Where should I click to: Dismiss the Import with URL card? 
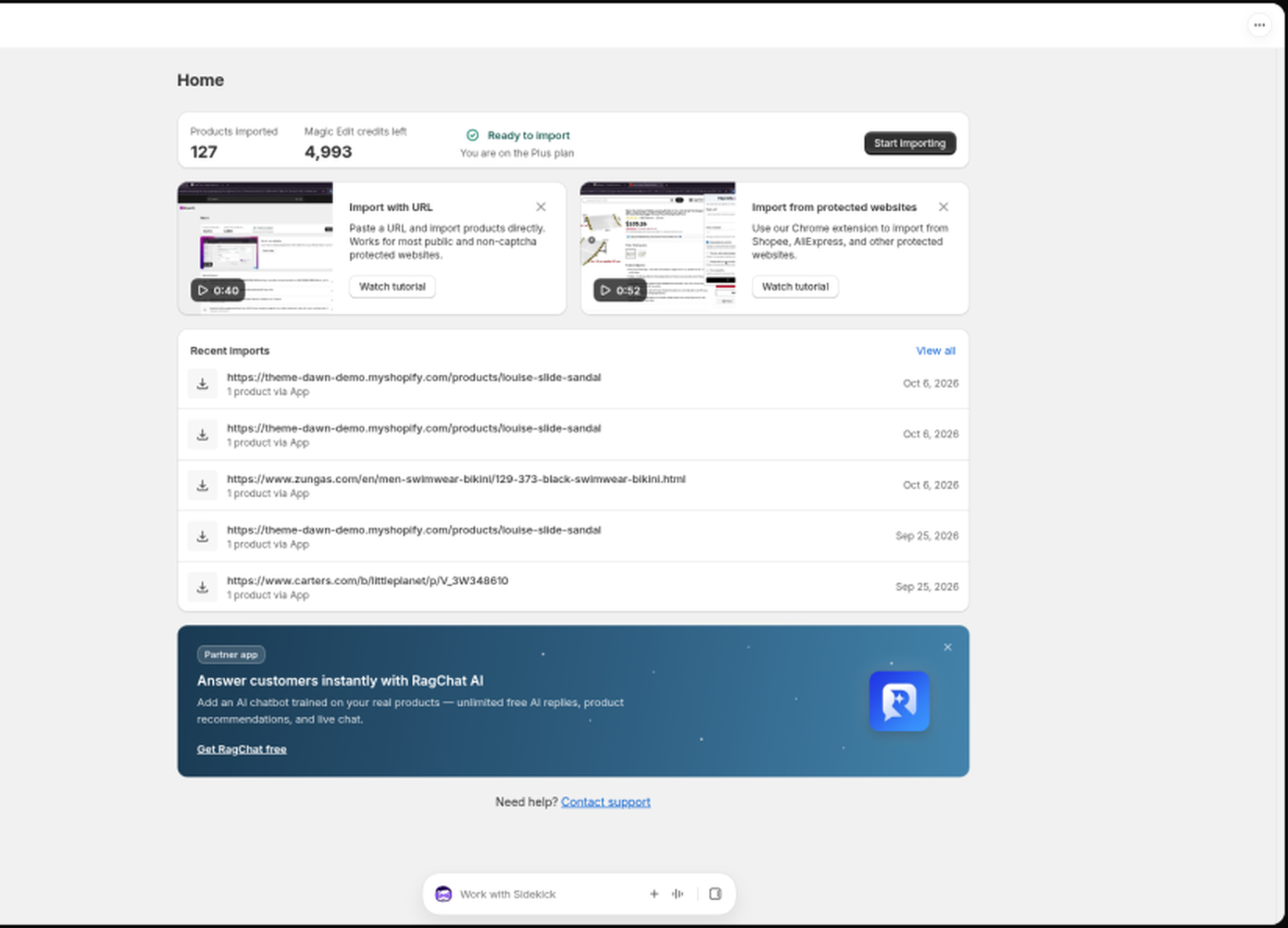click(541, 207)
